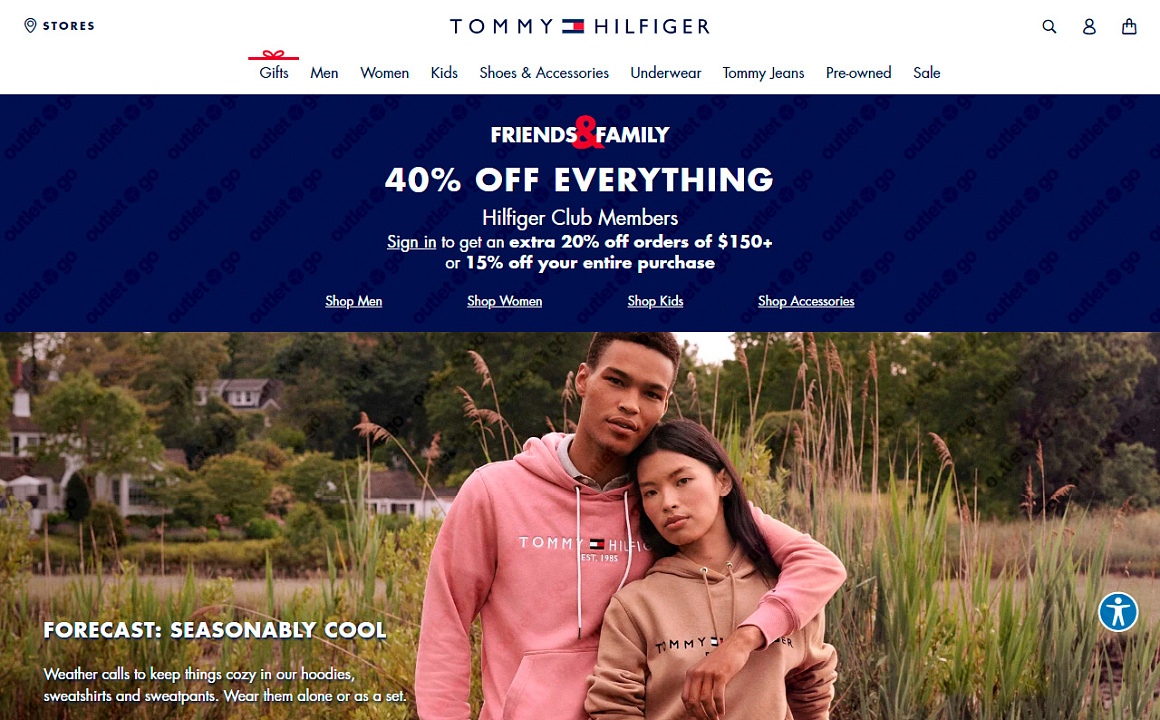Open the shopping bag icon
The image size is (1160, 720).
1129,27
